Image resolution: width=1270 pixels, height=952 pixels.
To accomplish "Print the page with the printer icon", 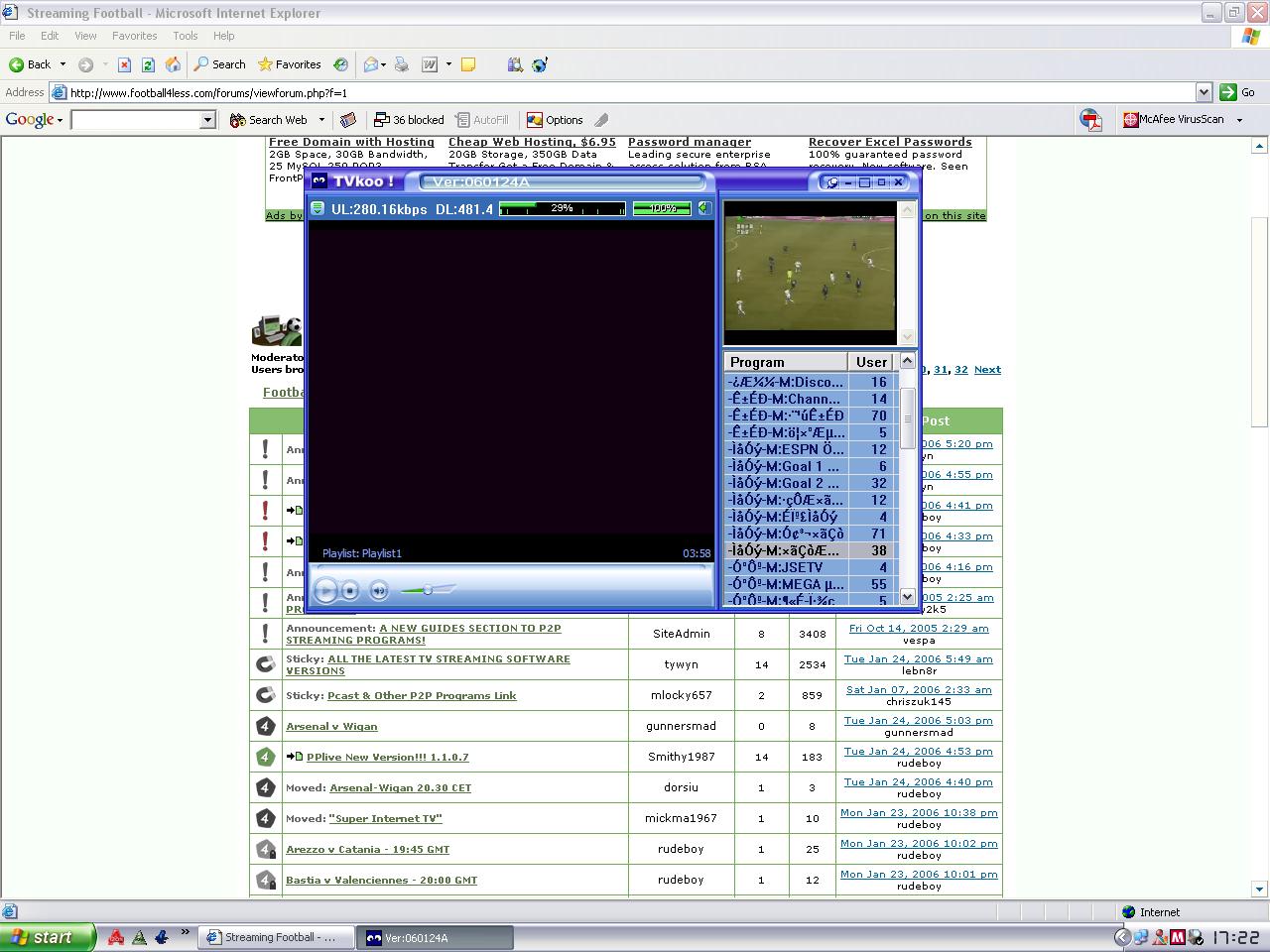I will [402, 64].
